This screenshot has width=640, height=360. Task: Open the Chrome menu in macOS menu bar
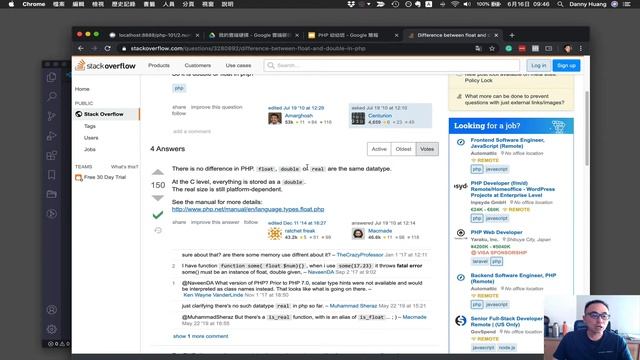[x=33, y=4]
